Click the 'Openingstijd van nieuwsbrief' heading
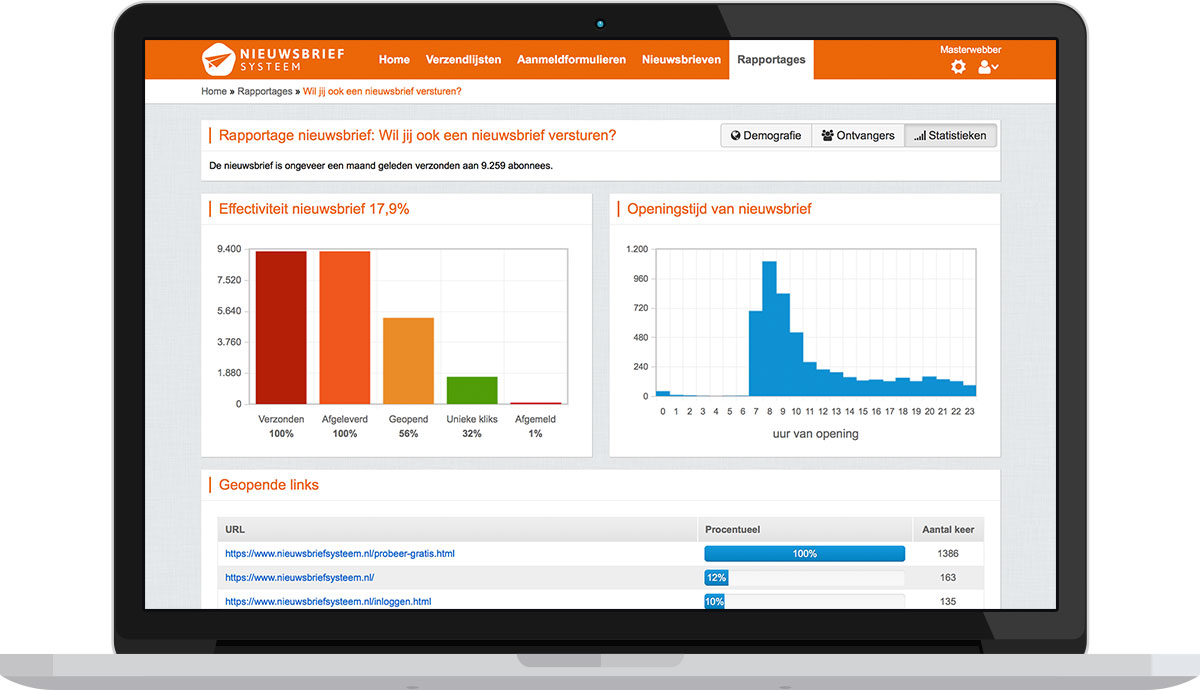The height and width of the screenshot is (690, 1200). (719, 209)
